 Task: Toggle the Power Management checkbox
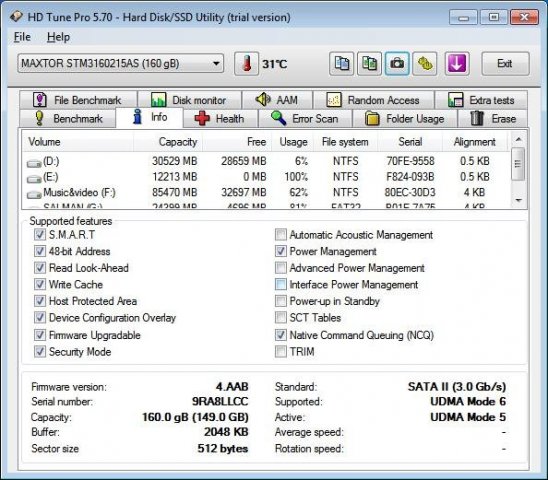281,251
